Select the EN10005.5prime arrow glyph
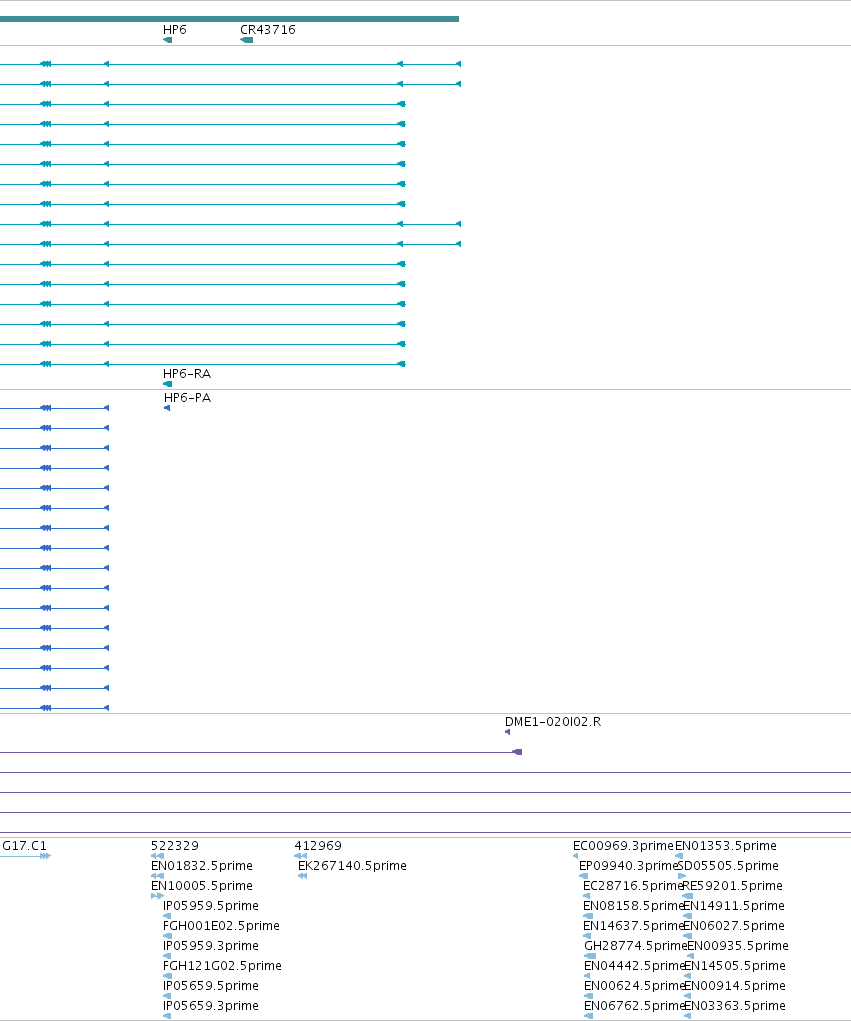The width and height of the screenshot is (851, 1021). (x=158, y=897)
